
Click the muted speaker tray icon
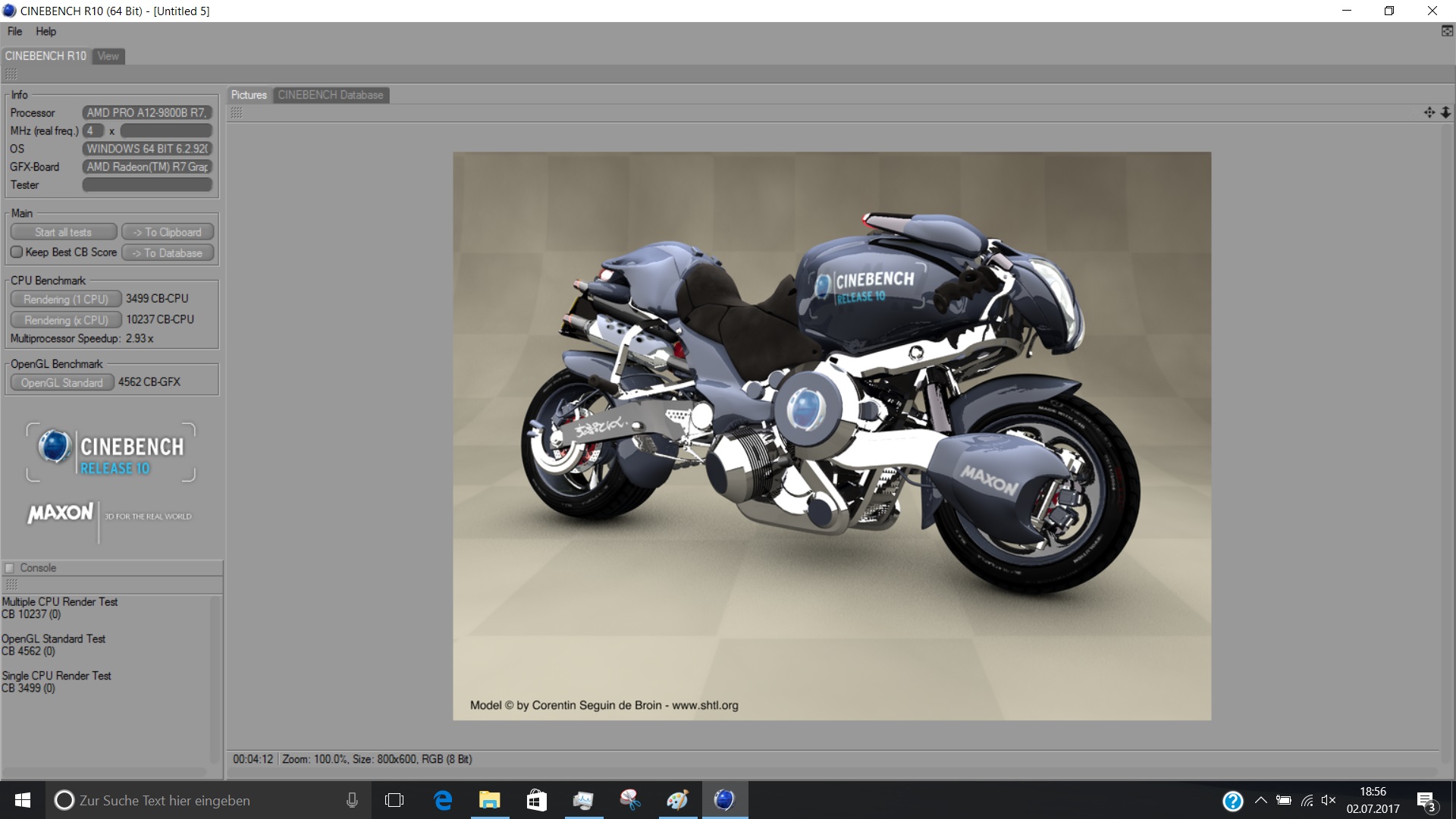click(1329, 800)
